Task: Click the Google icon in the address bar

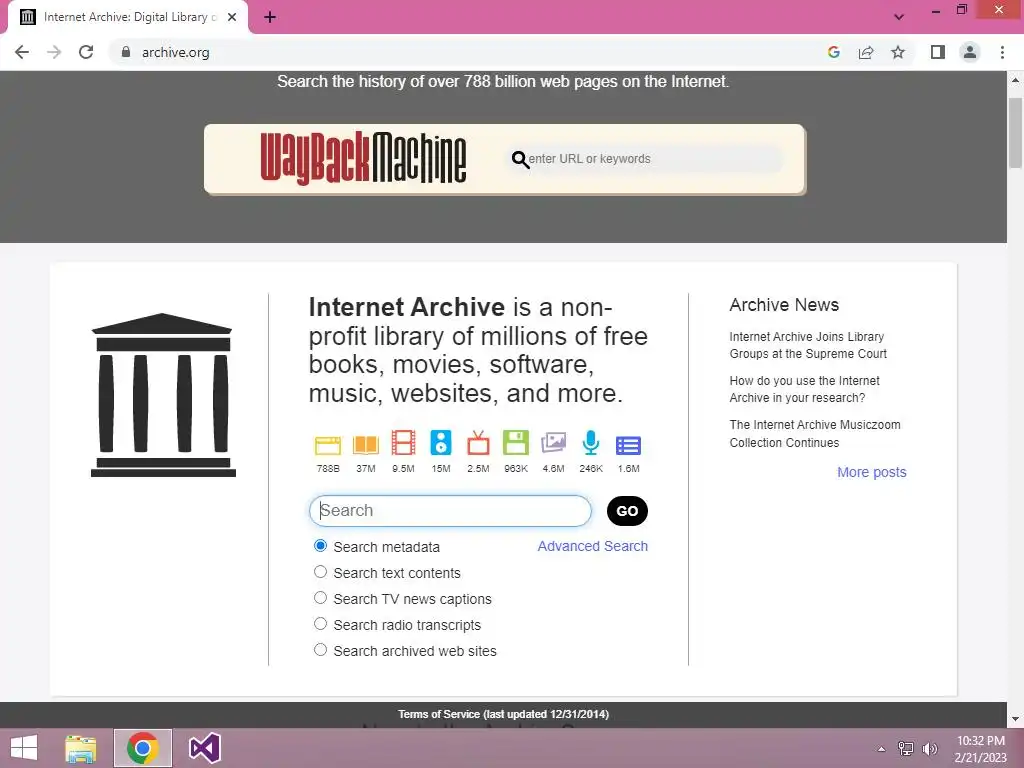Action: coord(833,52)
